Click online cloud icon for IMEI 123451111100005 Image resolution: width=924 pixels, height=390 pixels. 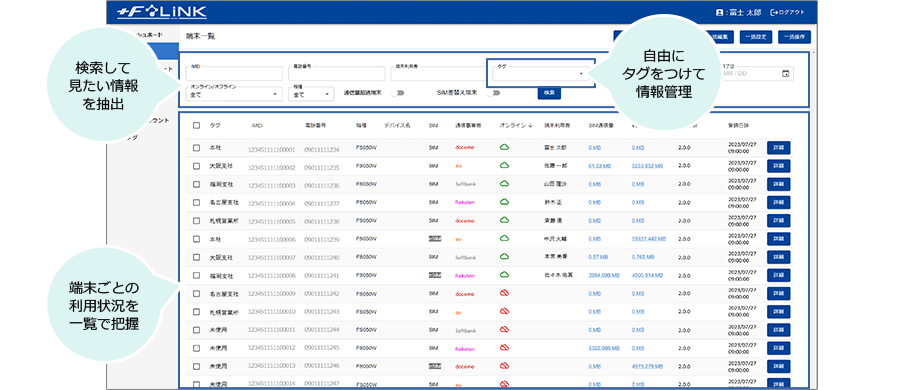pos(504,220)
